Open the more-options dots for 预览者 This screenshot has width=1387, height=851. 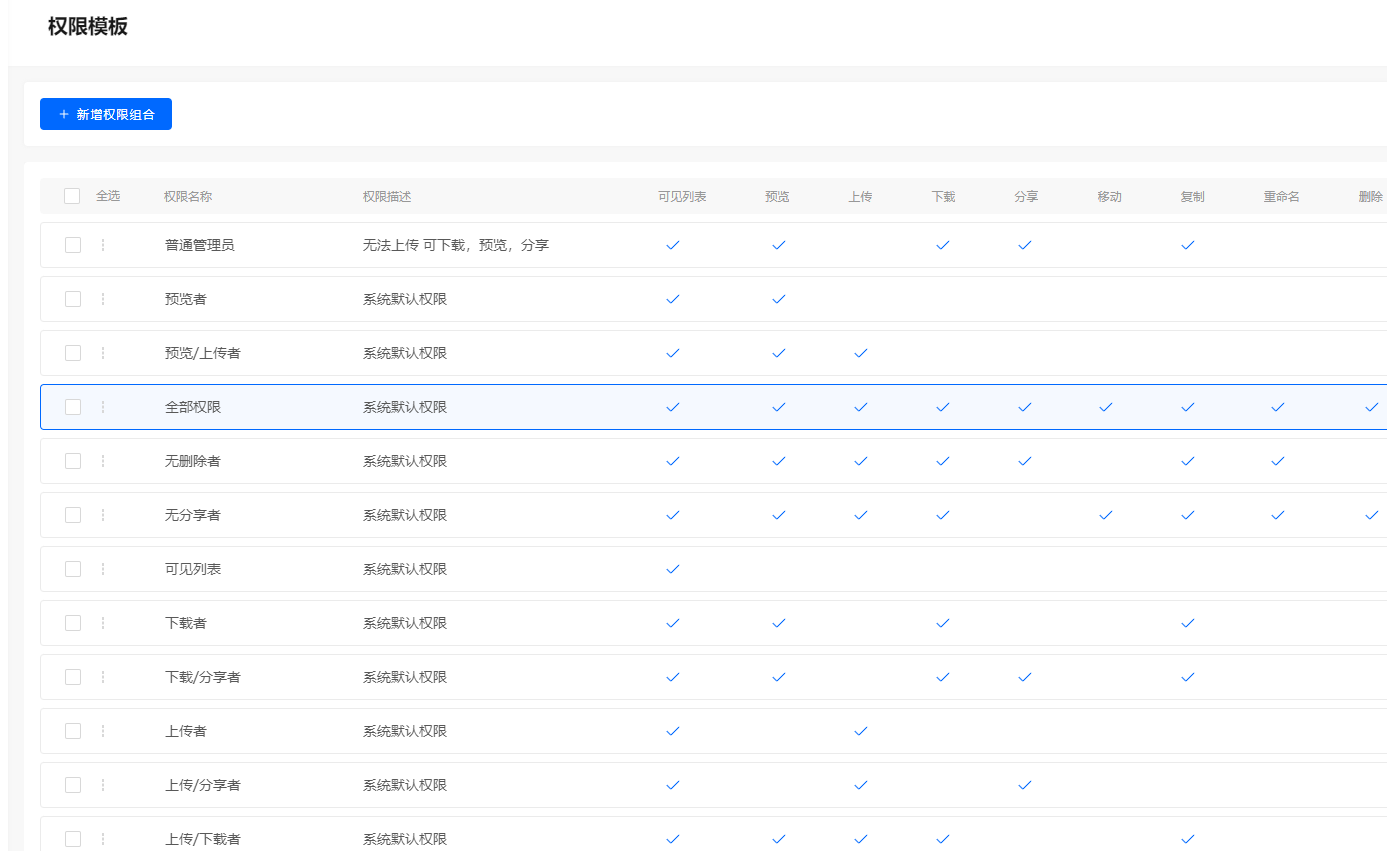click(x=103, y=299)
